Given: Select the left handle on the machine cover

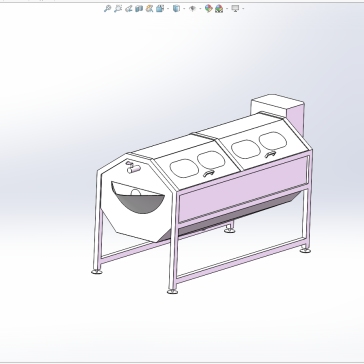Looking at the screenshot, I should 208,173.
